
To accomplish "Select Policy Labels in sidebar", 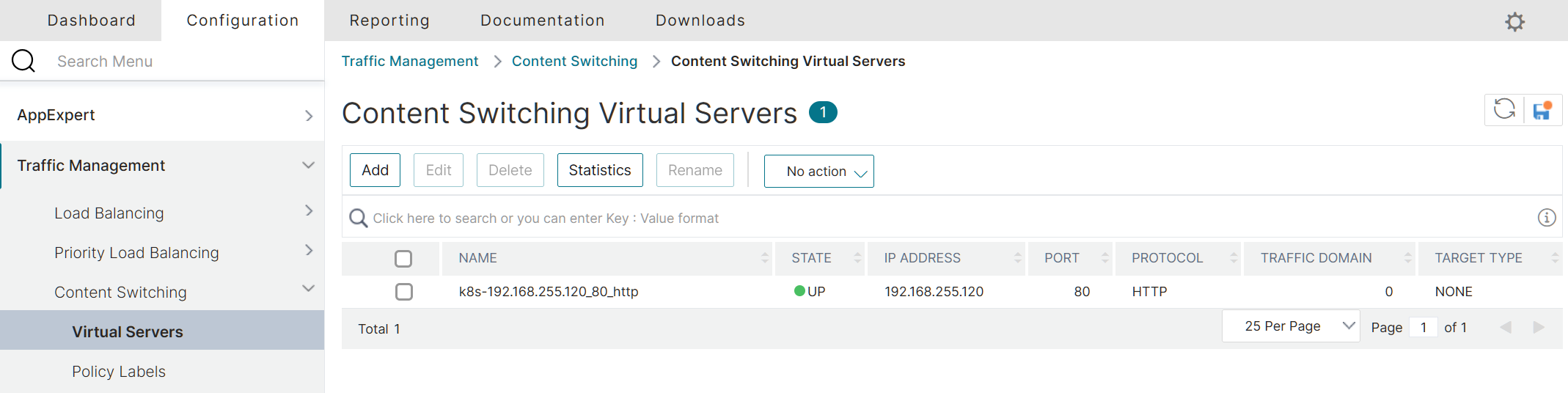I will (x=119, y=372).
